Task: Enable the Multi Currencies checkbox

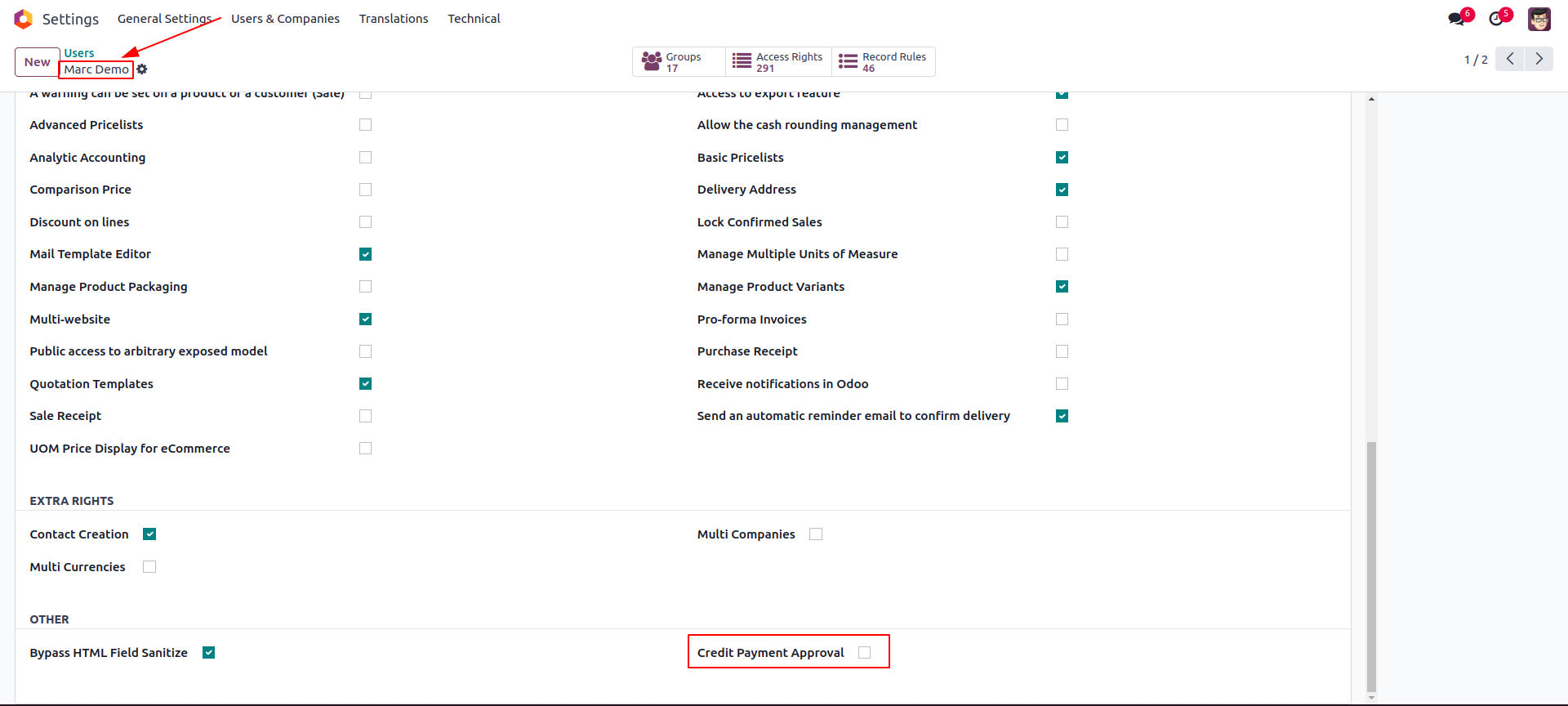Action: [x=149, y=566]
